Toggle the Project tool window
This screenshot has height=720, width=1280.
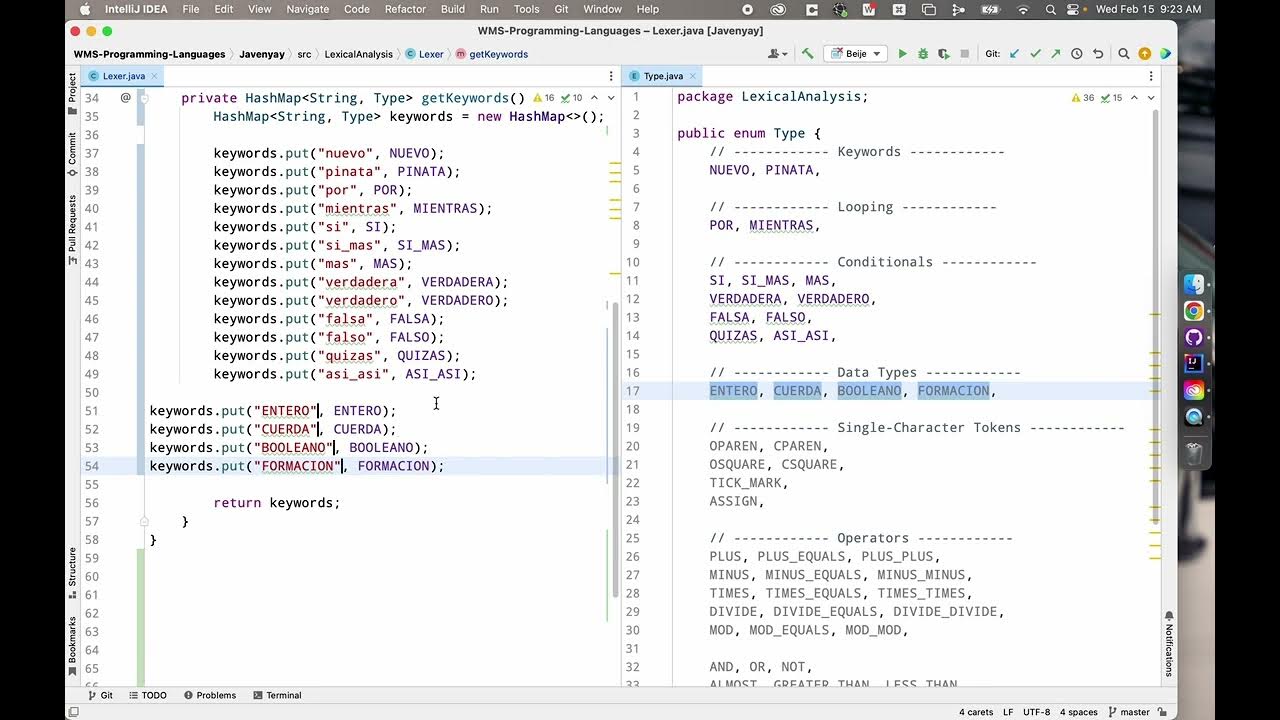(72, 88)
